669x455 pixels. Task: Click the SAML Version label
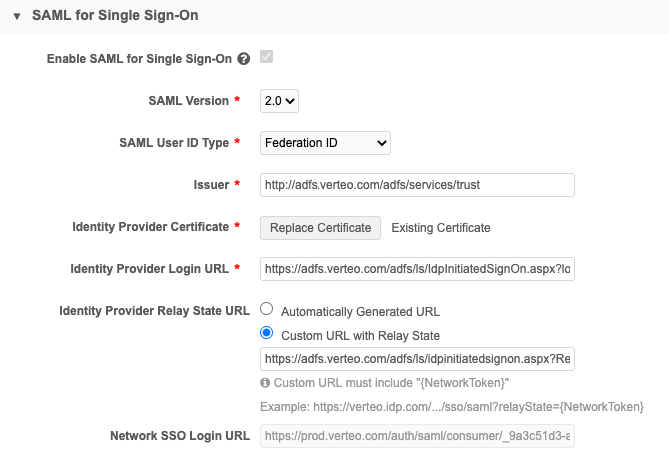coord(188,101)
